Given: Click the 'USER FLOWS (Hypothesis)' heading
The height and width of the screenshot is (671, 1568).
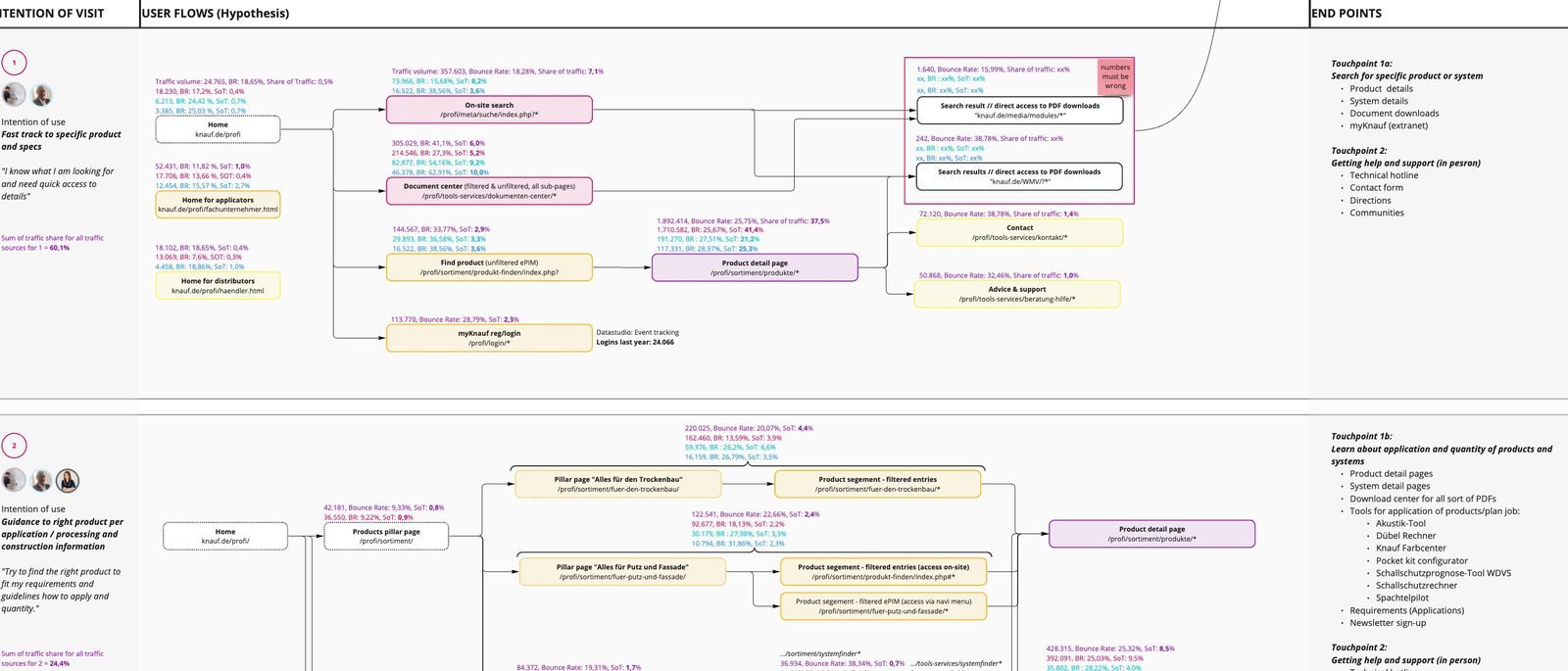Looking at the screenshot, I should [216, 14].
